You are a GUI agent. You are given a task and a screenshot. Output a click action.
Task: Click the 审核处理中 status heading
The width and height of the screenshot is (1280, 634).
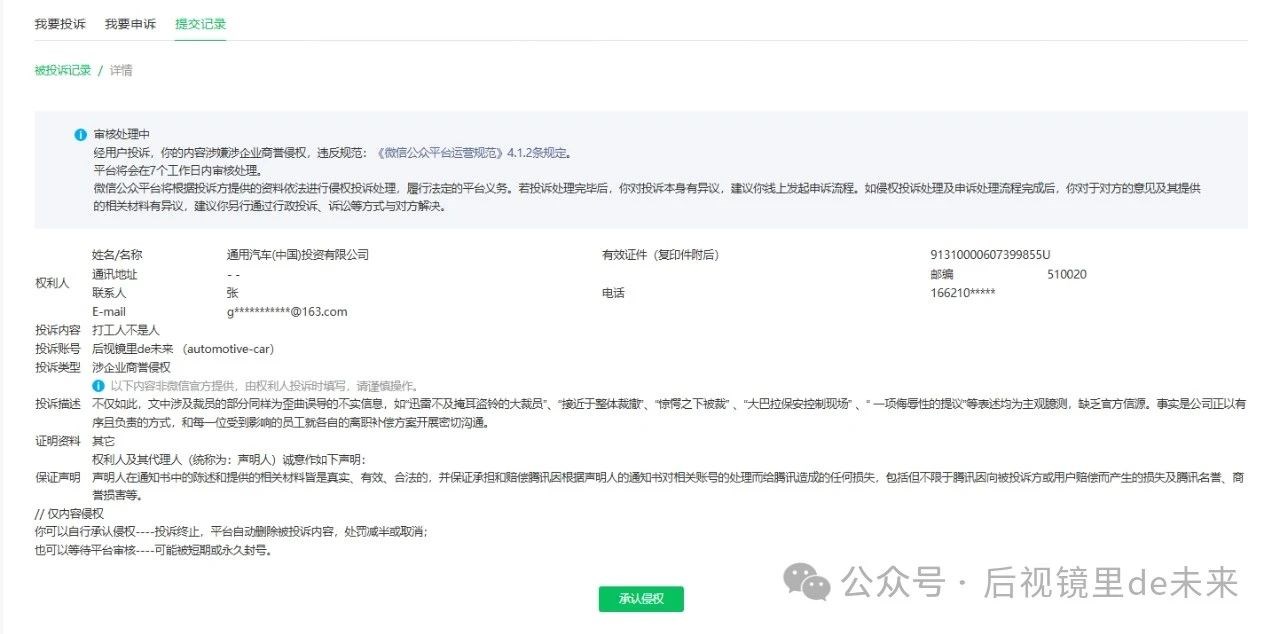(122, 135)
